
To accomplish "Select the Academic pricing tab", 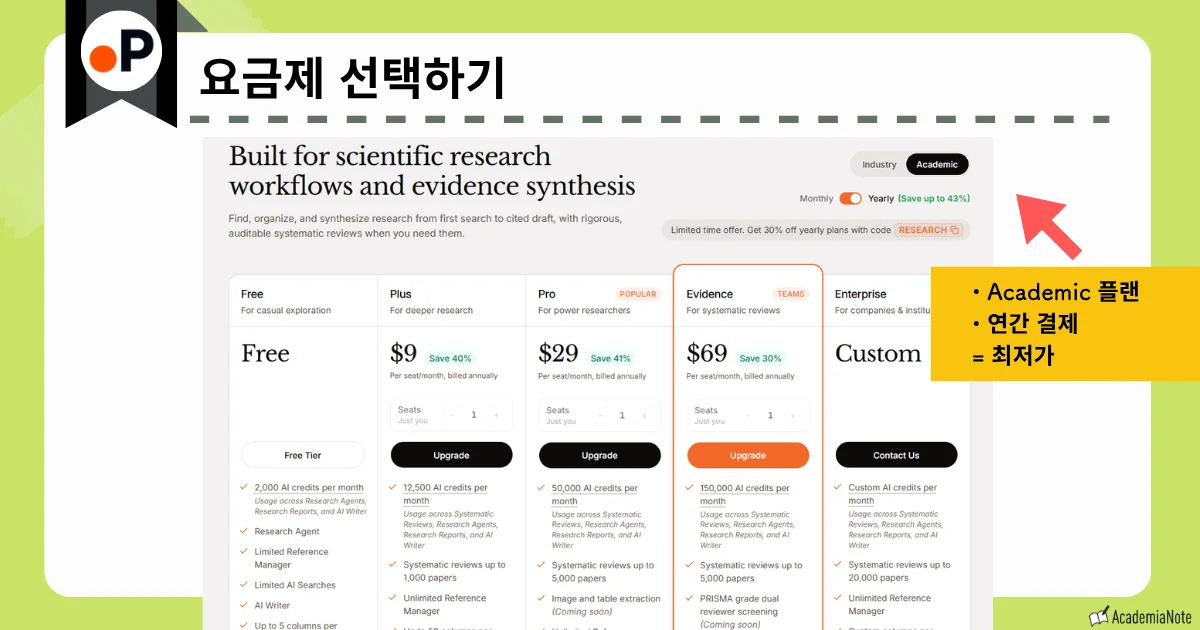I will 937,165.
